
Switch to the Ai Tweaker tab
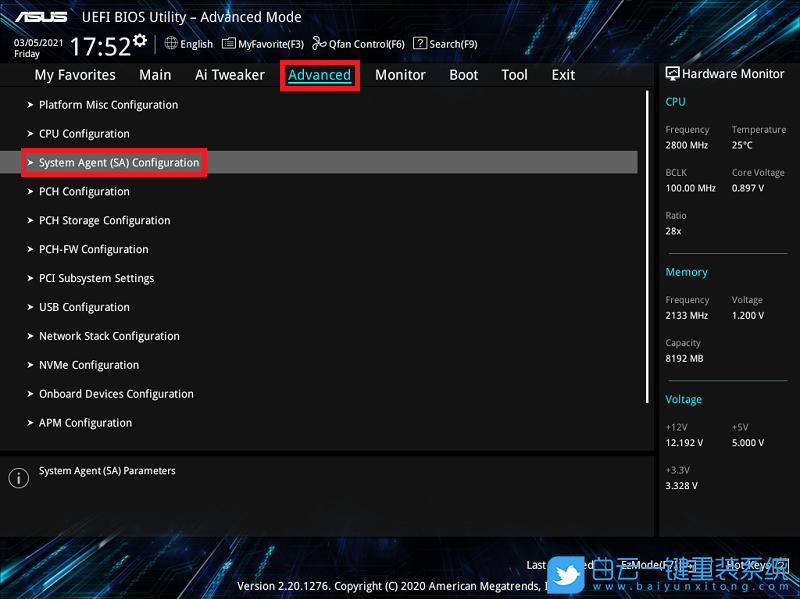pyautogui.click(x=230, y=75)
